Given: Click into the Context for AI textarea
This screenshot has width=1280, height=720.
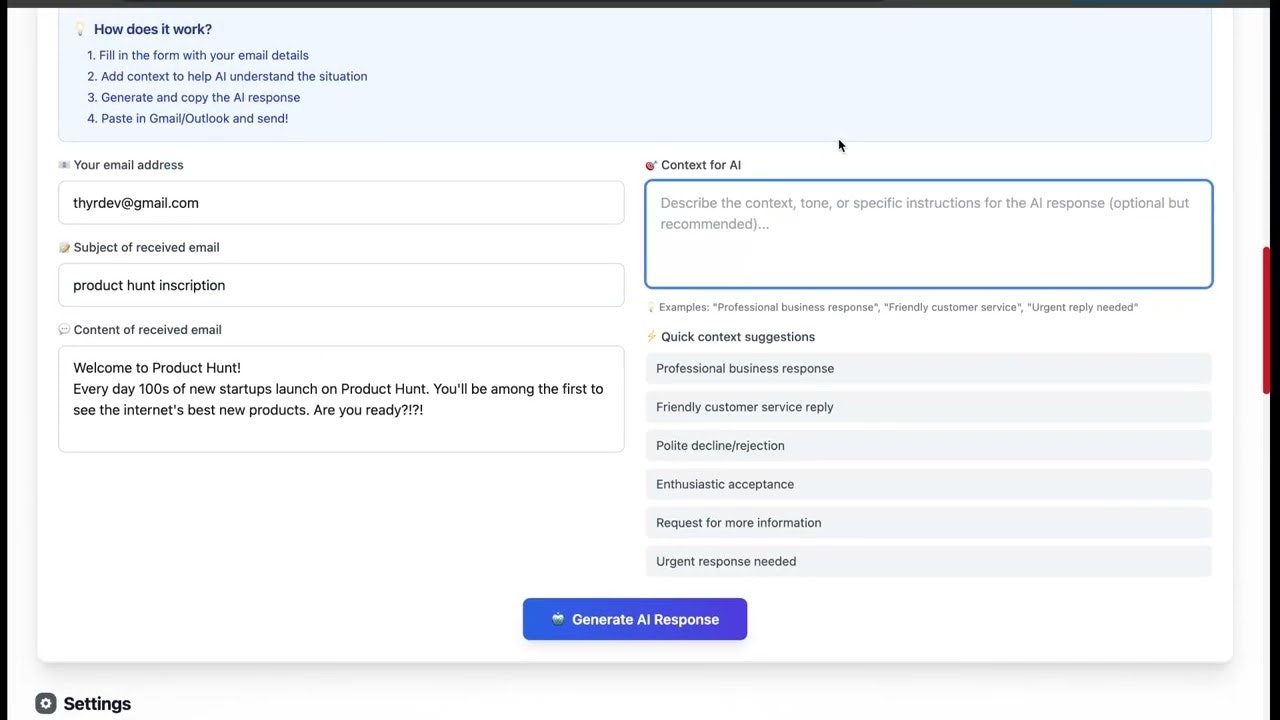Looking at the screenshot, I should coord(929,234).
